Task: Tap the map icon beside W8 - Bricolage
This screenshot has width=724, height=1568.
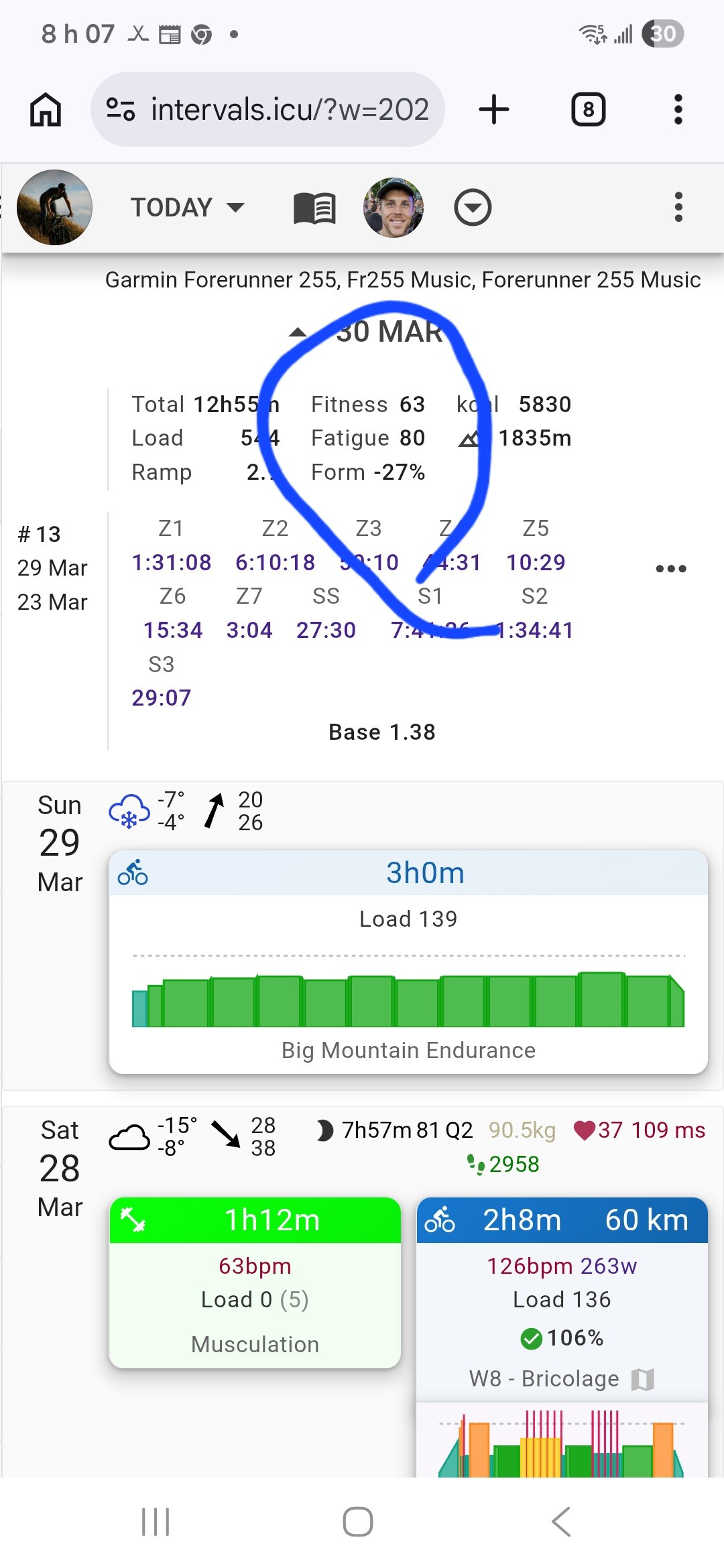Action: click(x=642, y=1379)
